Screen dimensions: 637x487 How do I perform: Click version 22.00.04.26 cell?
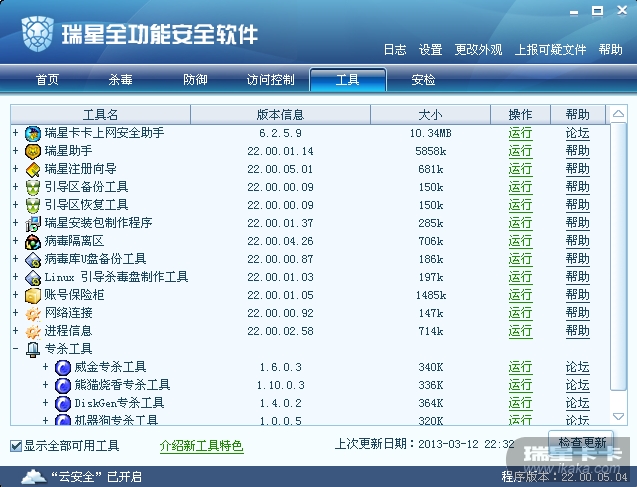tap(280, 241)
